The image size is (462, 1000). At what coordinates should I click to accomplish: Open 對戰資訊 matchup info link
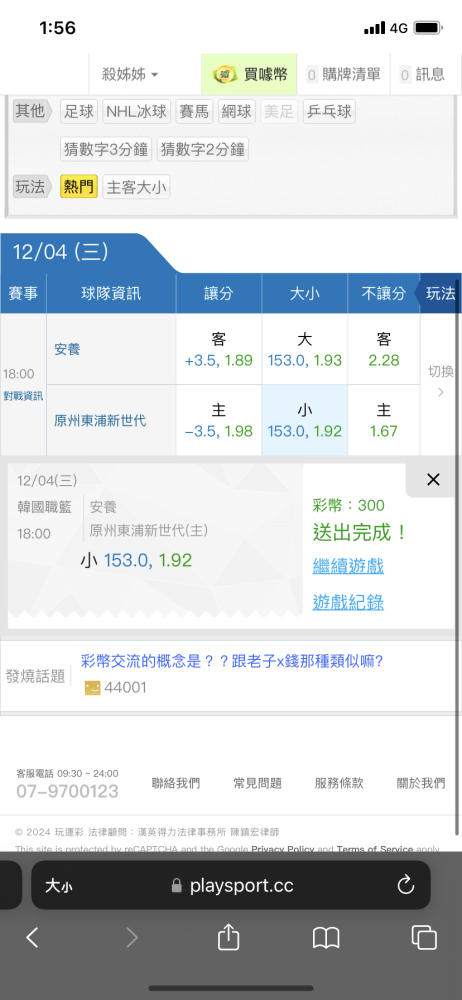(23, 396)
